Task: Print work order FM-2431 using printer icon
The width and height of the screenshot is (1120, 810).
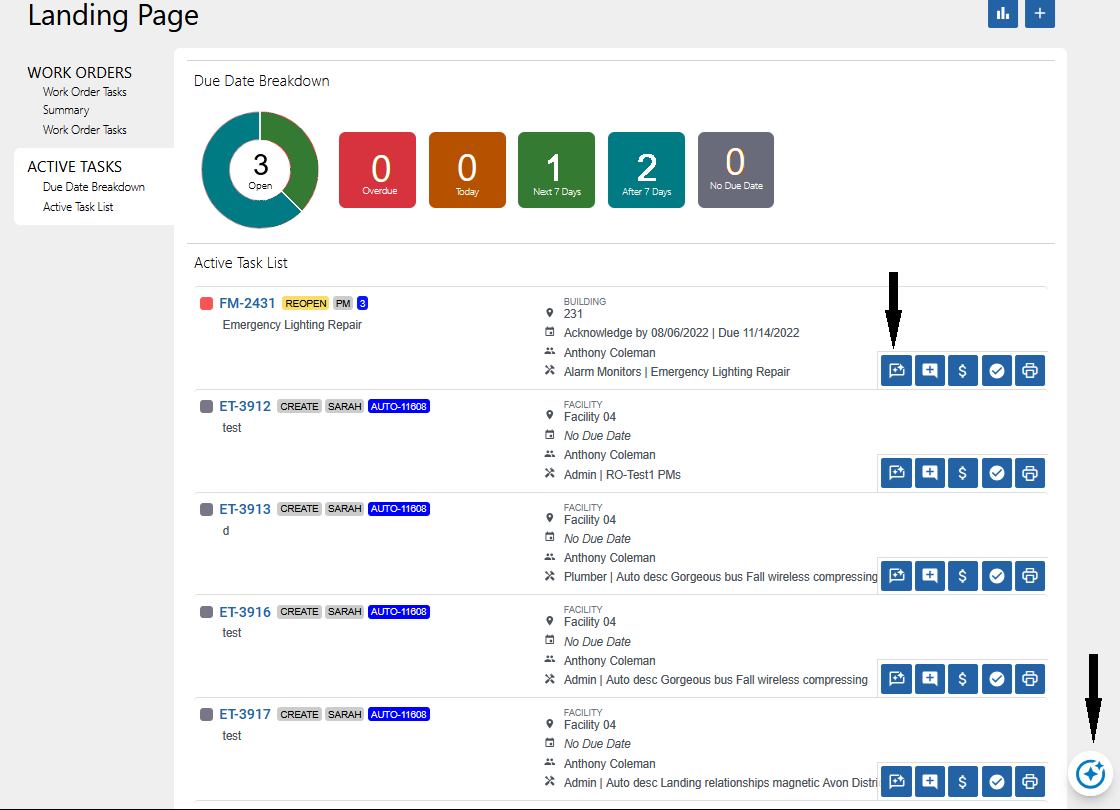Action: pos(1029,370)
